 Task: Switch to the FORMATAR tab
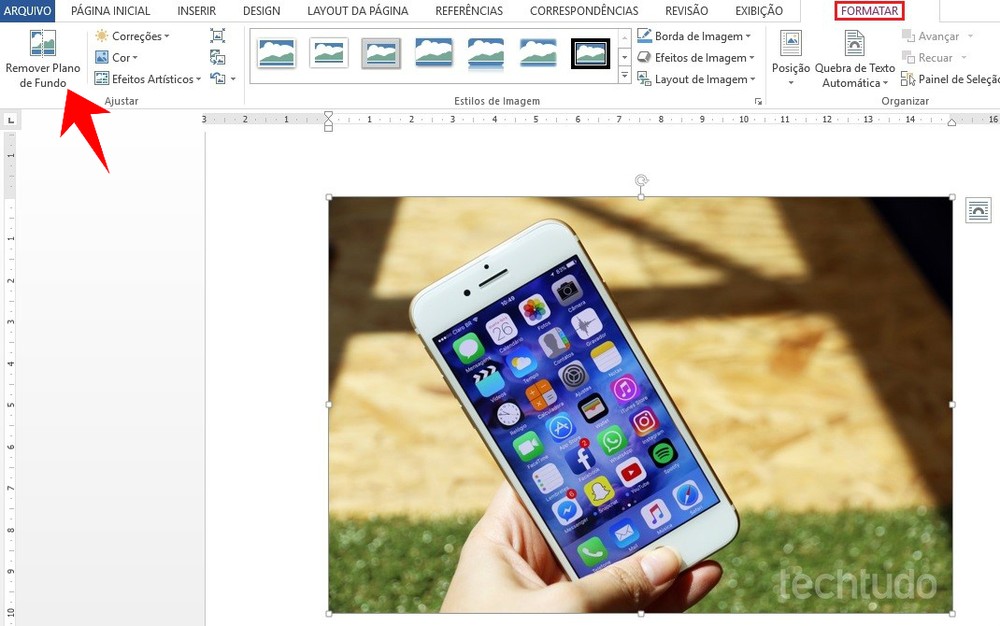[868, 11]
